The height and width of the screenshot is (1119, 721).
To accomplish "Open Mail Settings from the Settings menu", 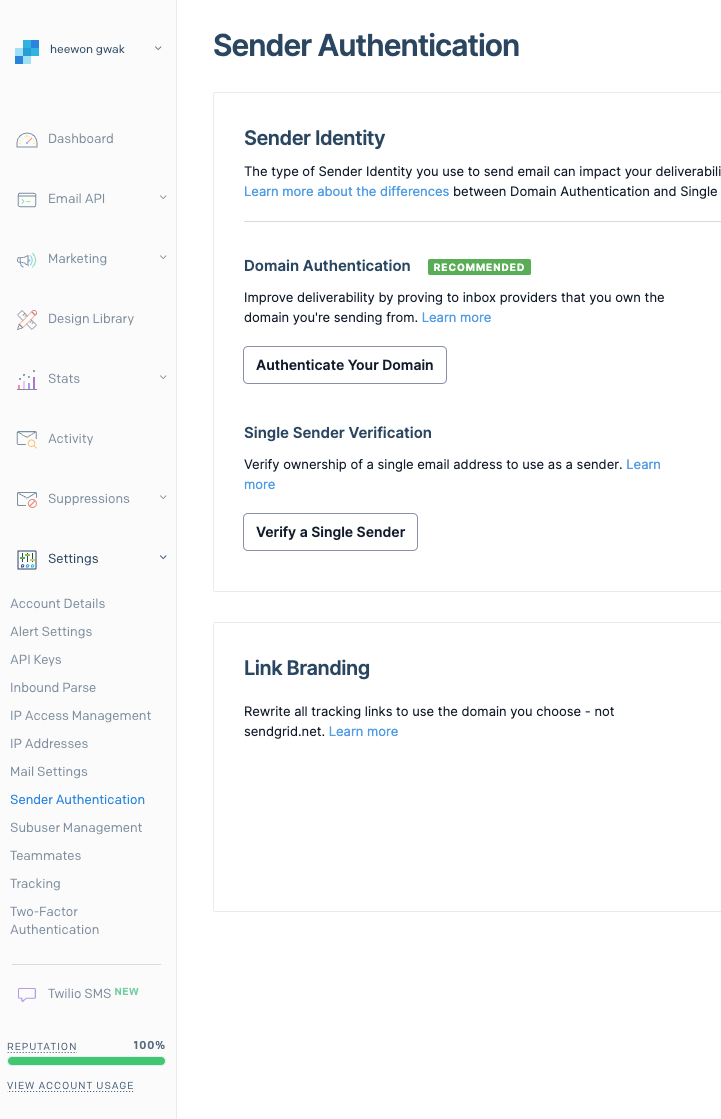I will tap(48, 771).
